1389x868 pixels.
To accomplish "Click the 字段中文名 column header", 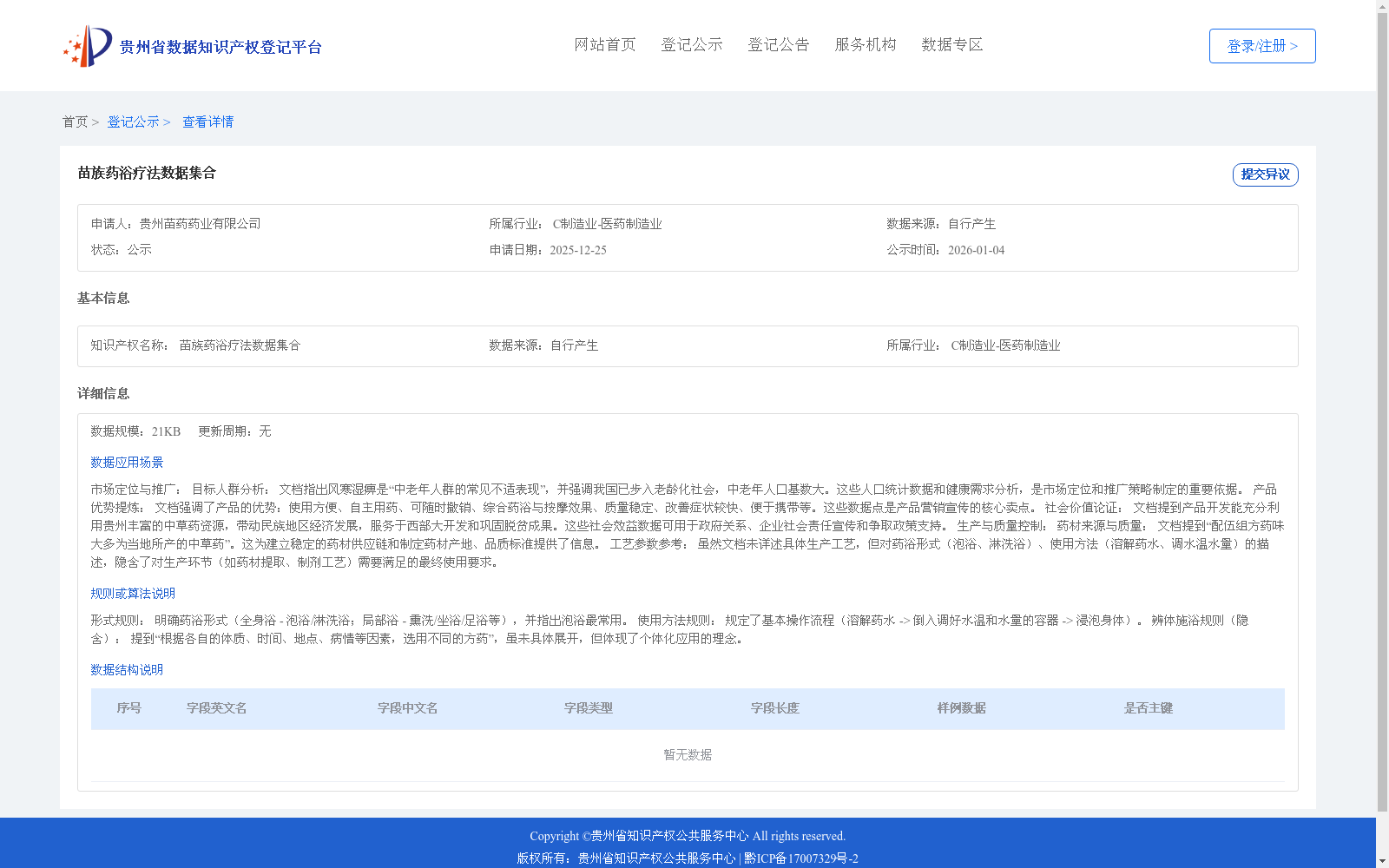I will 407,708.
